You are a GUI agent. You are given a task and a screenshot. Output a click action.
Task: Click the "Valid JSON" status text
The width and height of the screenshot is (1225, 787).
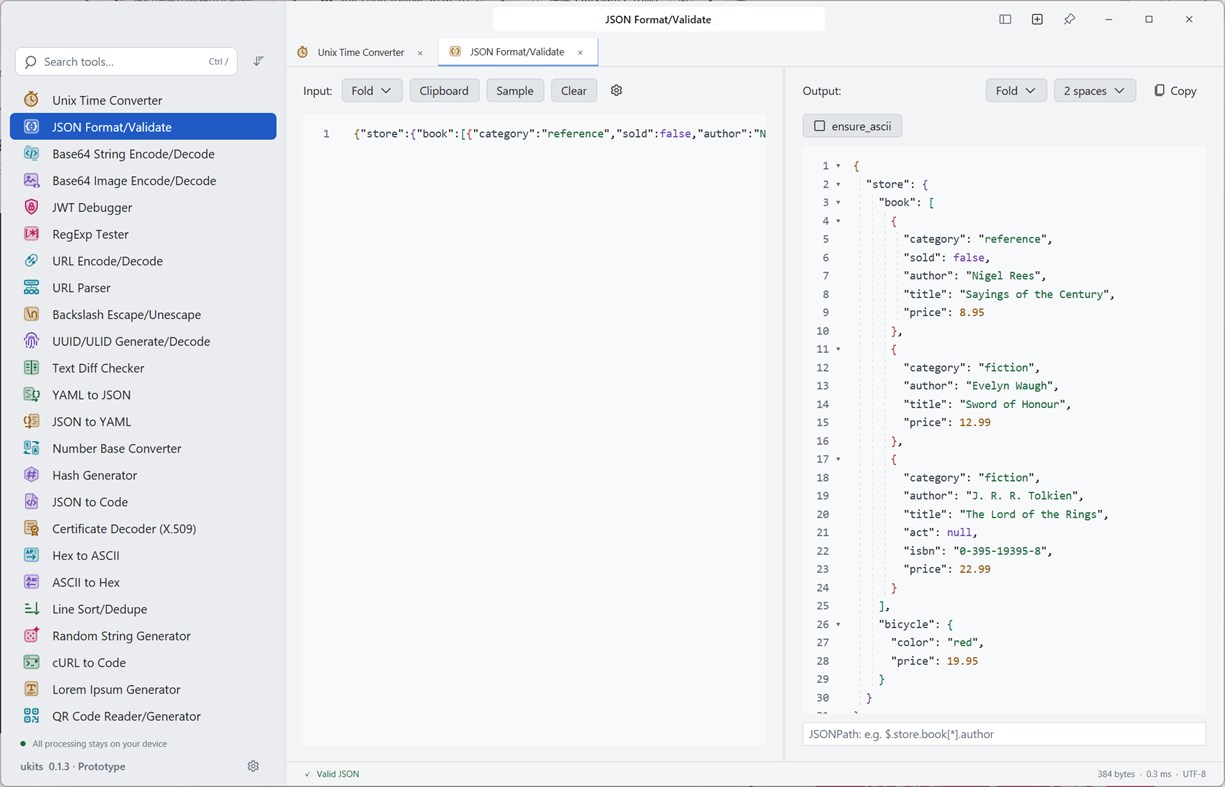(337, 774)
